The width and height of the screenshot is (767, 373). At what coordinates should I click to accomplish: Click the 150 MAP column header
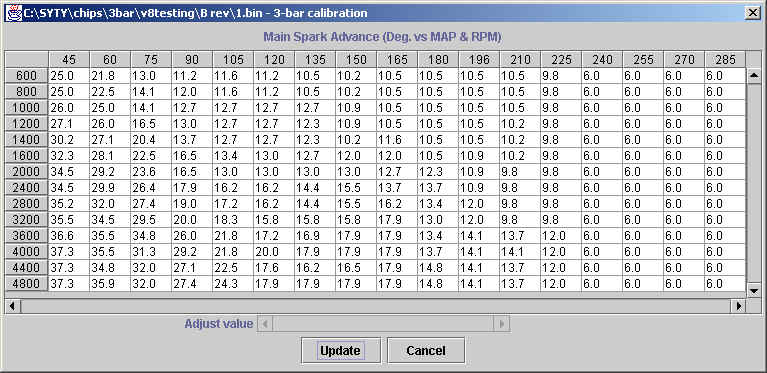click(x=356, y=59)
